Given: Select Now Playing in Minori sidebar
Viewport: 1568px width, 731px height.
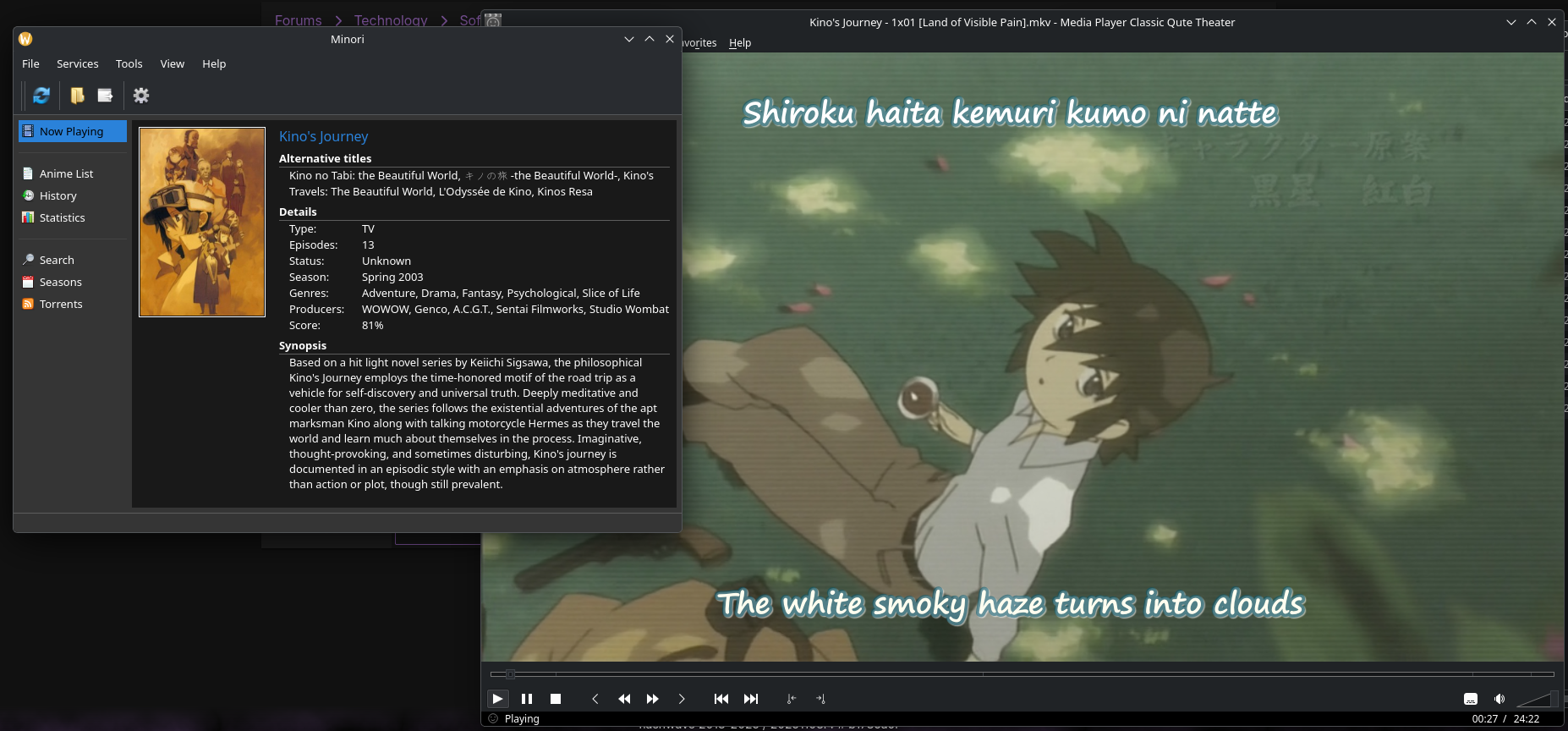Looking at the screenshot, I should (x=73, y=131).
